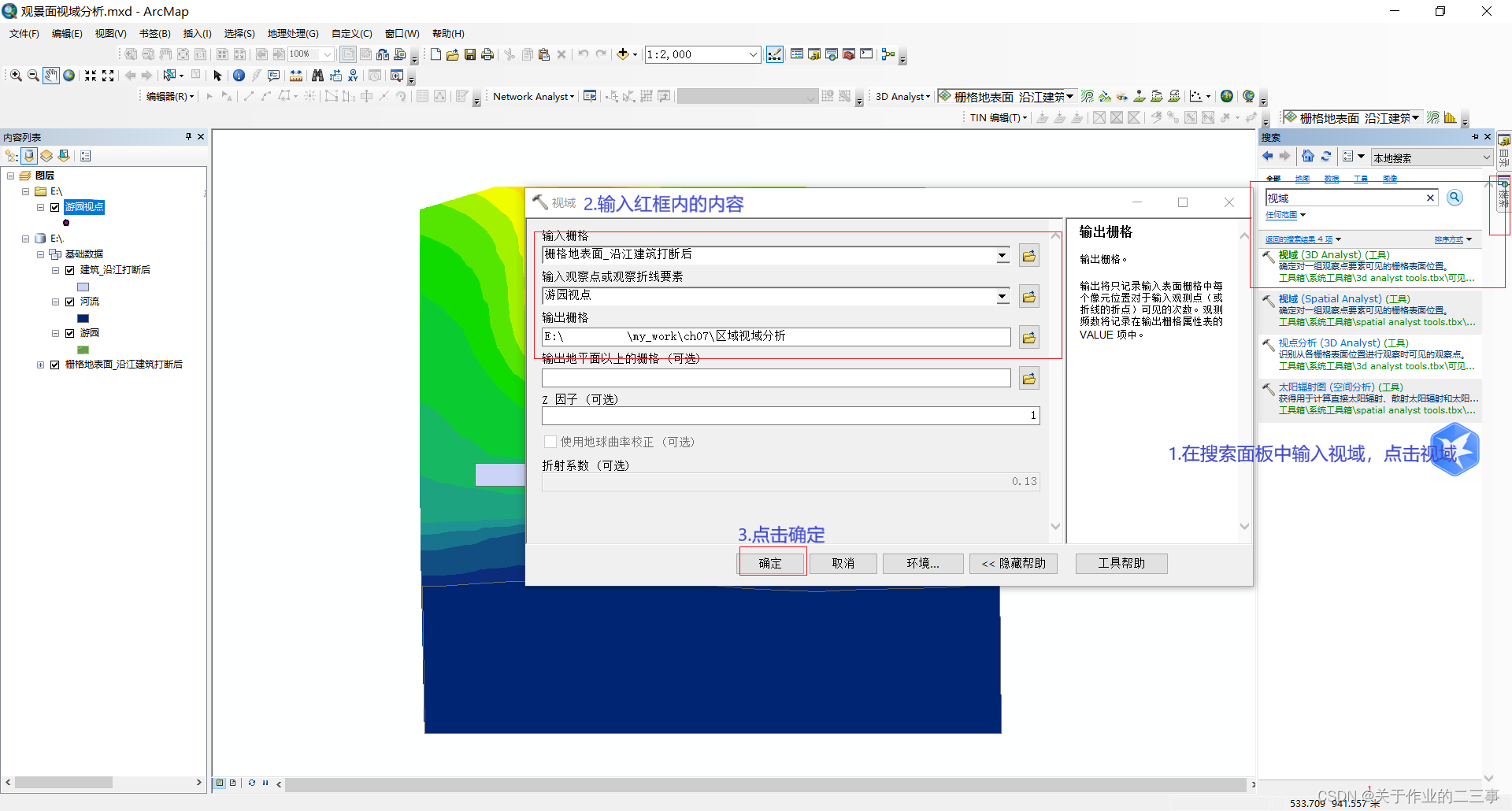Activate the Pan hand tool

coord(51,76)
